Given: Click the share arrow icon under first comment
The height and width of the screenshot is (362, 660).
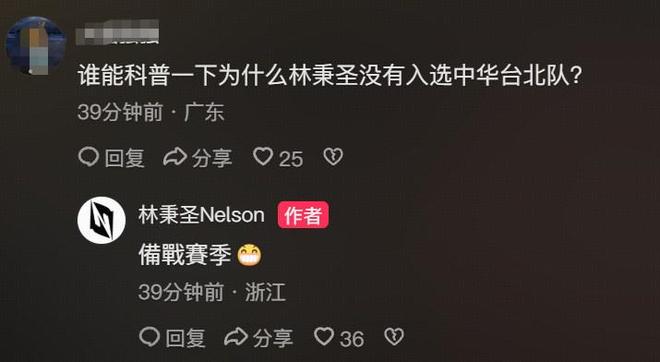Looking at the screenshot, I should (175, 157).
